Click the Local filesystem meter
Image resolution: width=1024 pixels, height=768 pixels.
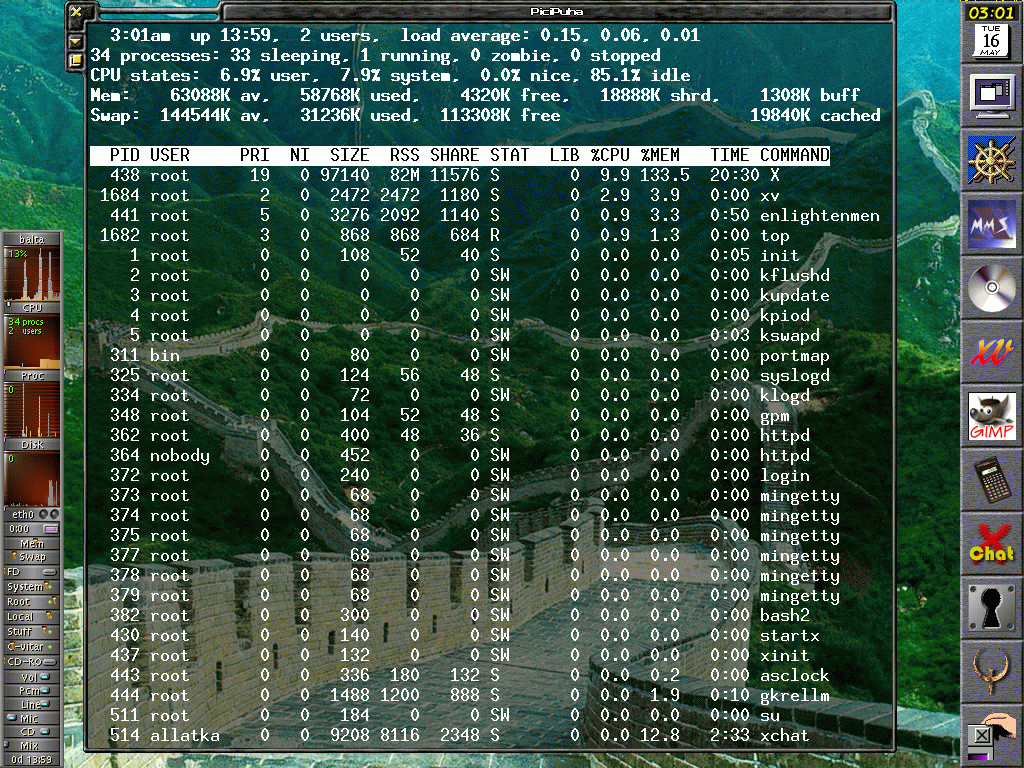coord(32,616)
